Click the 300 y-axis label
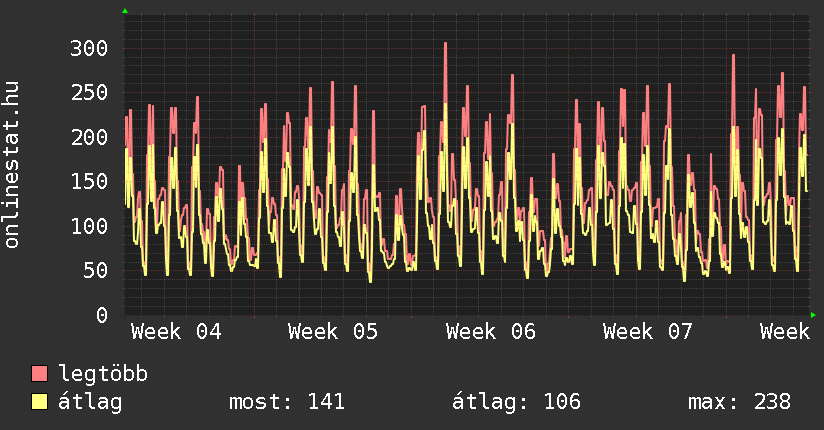The width and height of the screenshot is (824, 430). pos(88,48)
